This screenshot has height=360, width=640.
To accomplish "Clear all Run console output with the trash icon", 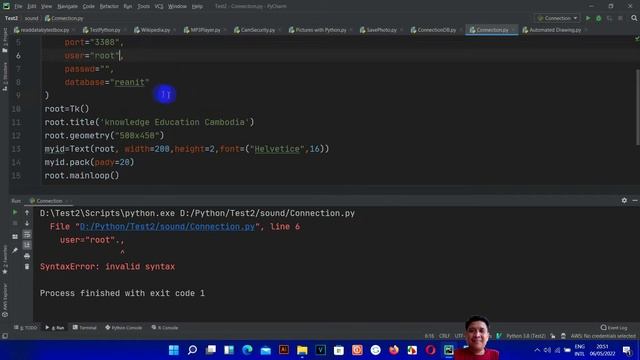I will 27,267.
